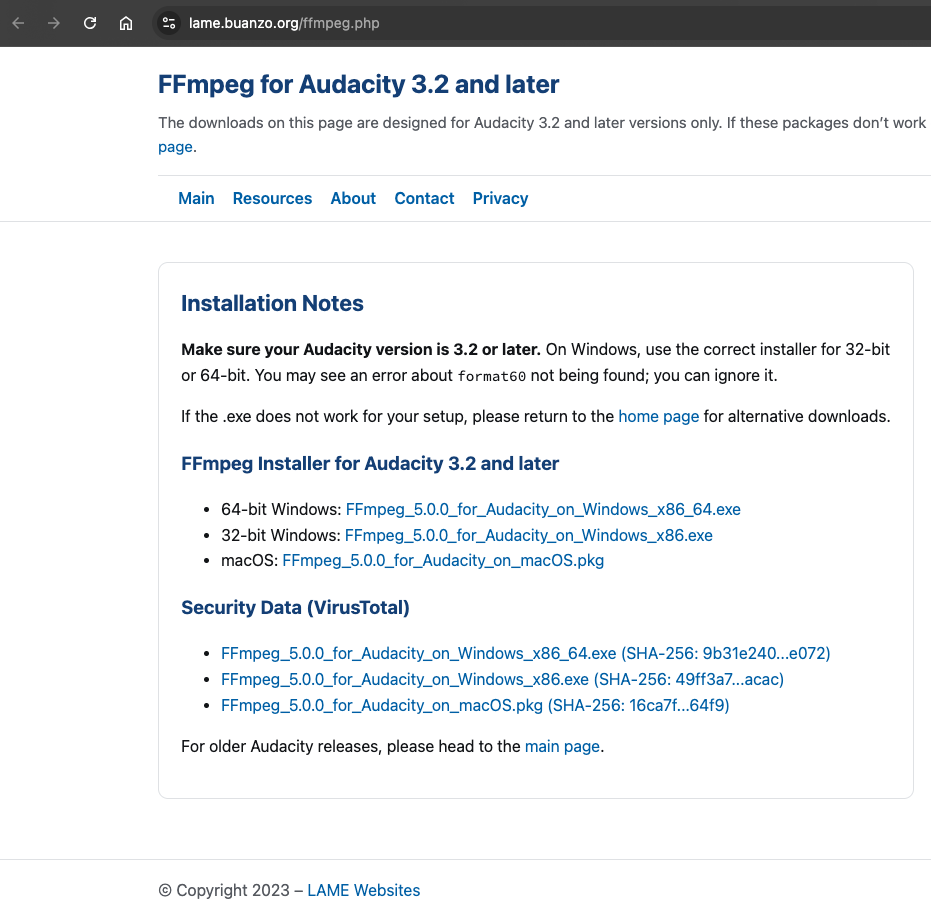
Task: Open the Contact navigation item
Action: point(424,198)
